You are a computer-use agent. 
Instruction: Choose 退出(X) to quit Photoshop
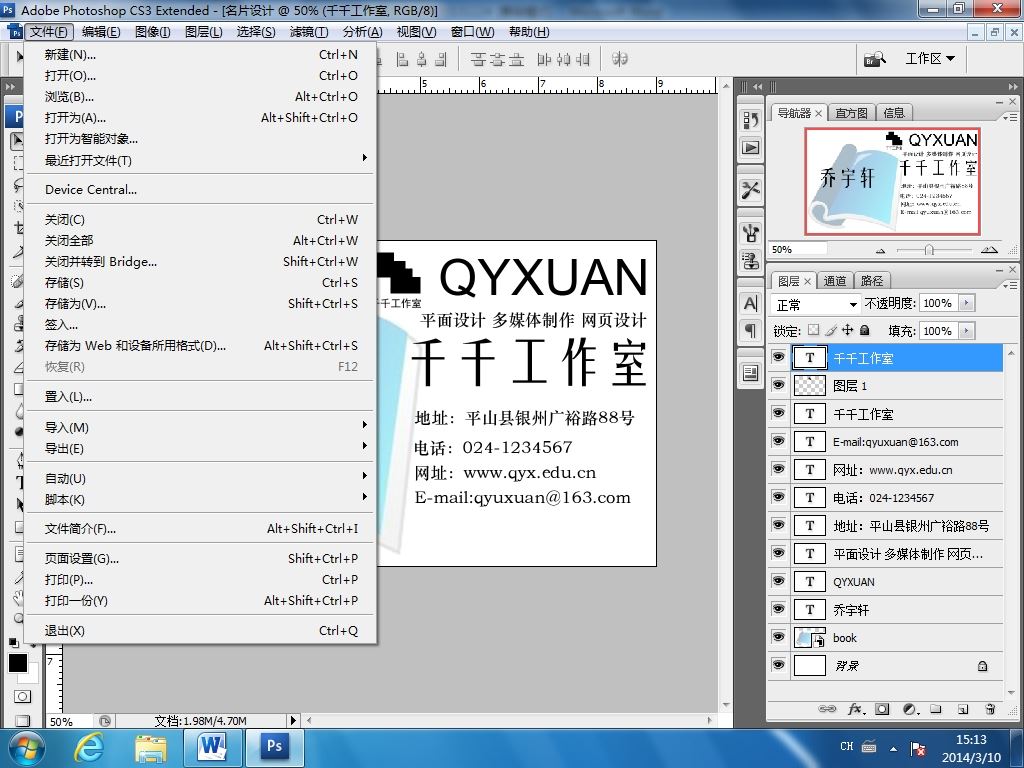pyautogui.click(x=200, y=631)
